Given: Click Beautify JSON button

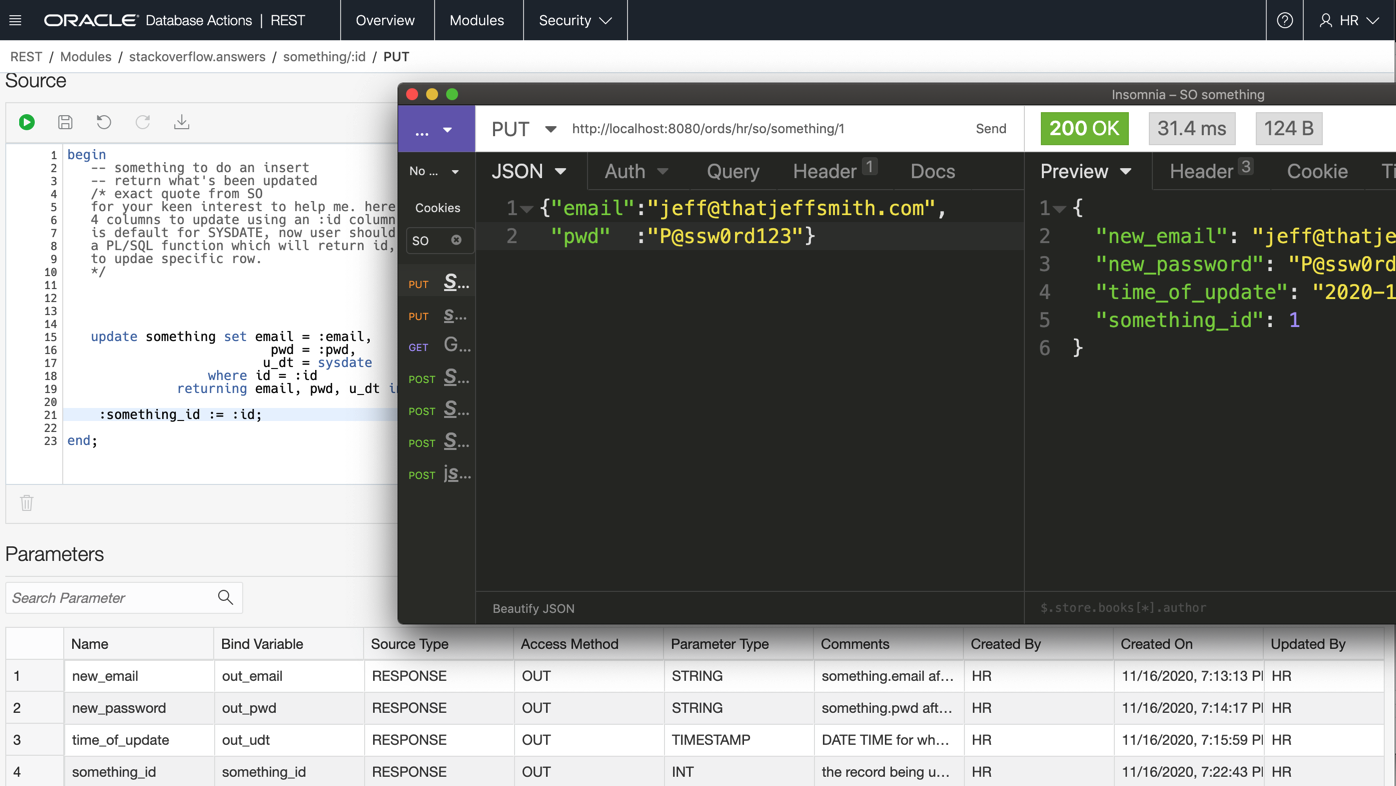Looking at the screenshot, I should pyautogui.click(x=533, y=608).
